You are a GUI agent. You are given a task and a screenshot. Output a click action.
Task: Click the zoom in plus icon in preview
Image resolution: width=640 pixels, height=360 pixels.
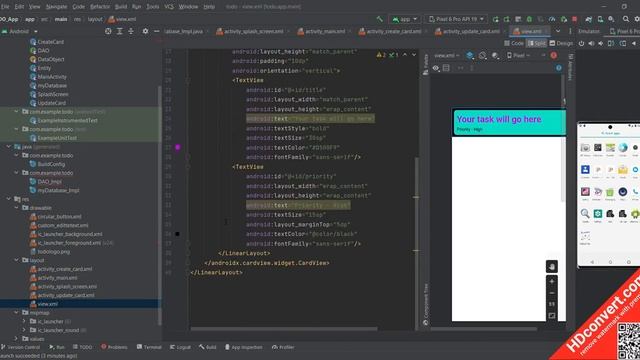click(x=552, y=282)
